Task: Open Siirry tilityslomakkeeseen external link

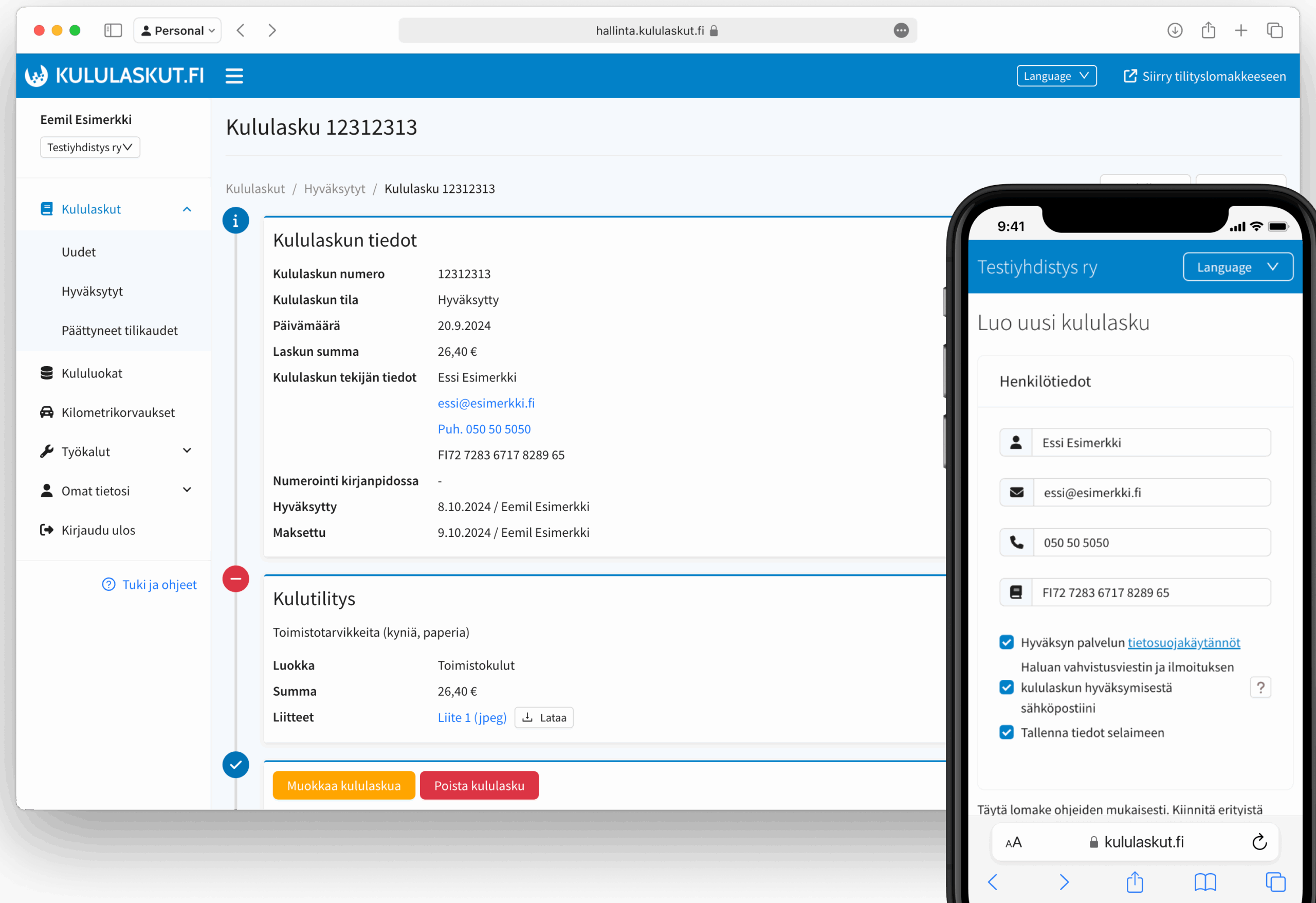Action: 1204,76
